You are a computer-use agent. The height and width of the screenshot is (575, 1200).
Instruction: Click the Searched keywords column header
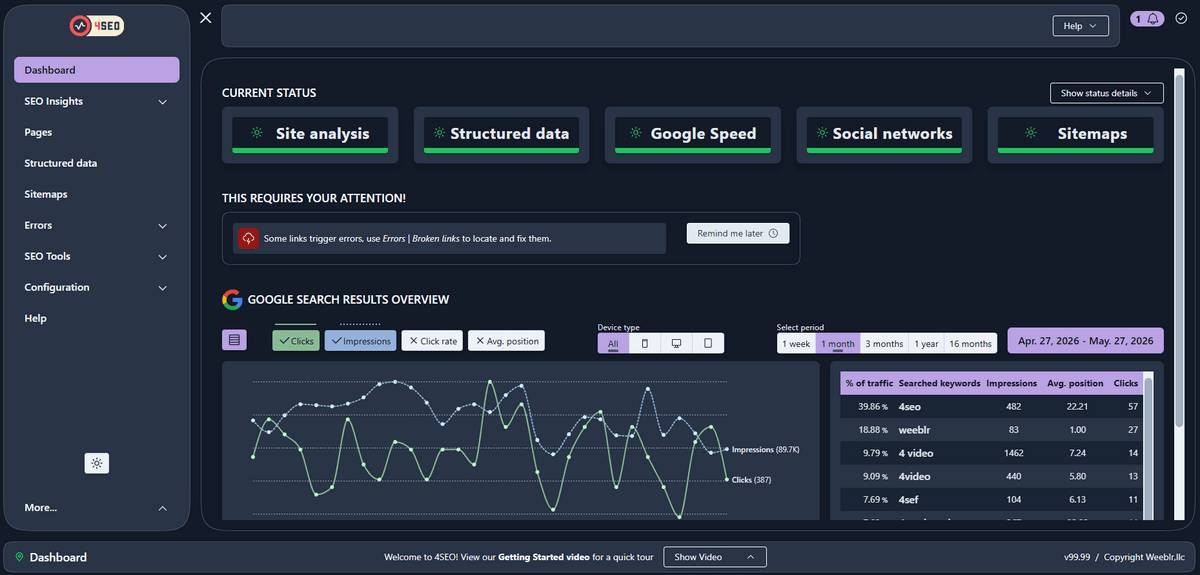[x=939, y=383]
